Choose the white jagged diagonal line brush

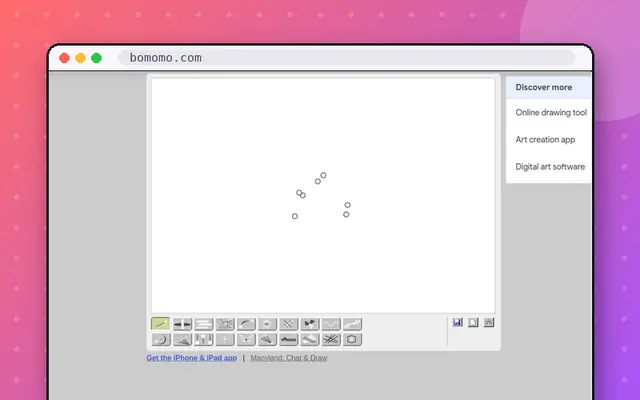[352, 324]
